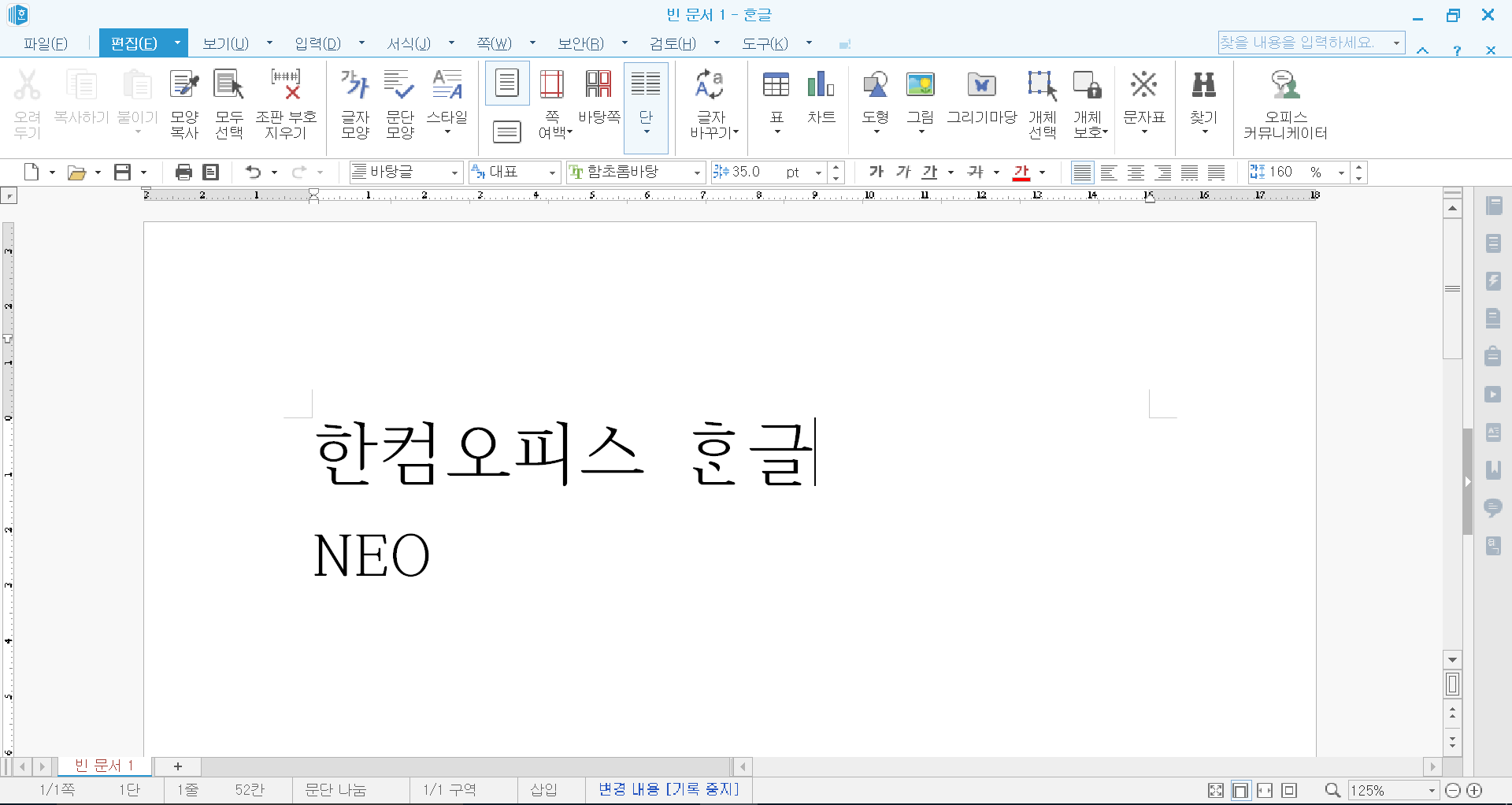Open the 검토(H) menu
1512x805 pixels.
pyautogui.click(x=673, y=43)
